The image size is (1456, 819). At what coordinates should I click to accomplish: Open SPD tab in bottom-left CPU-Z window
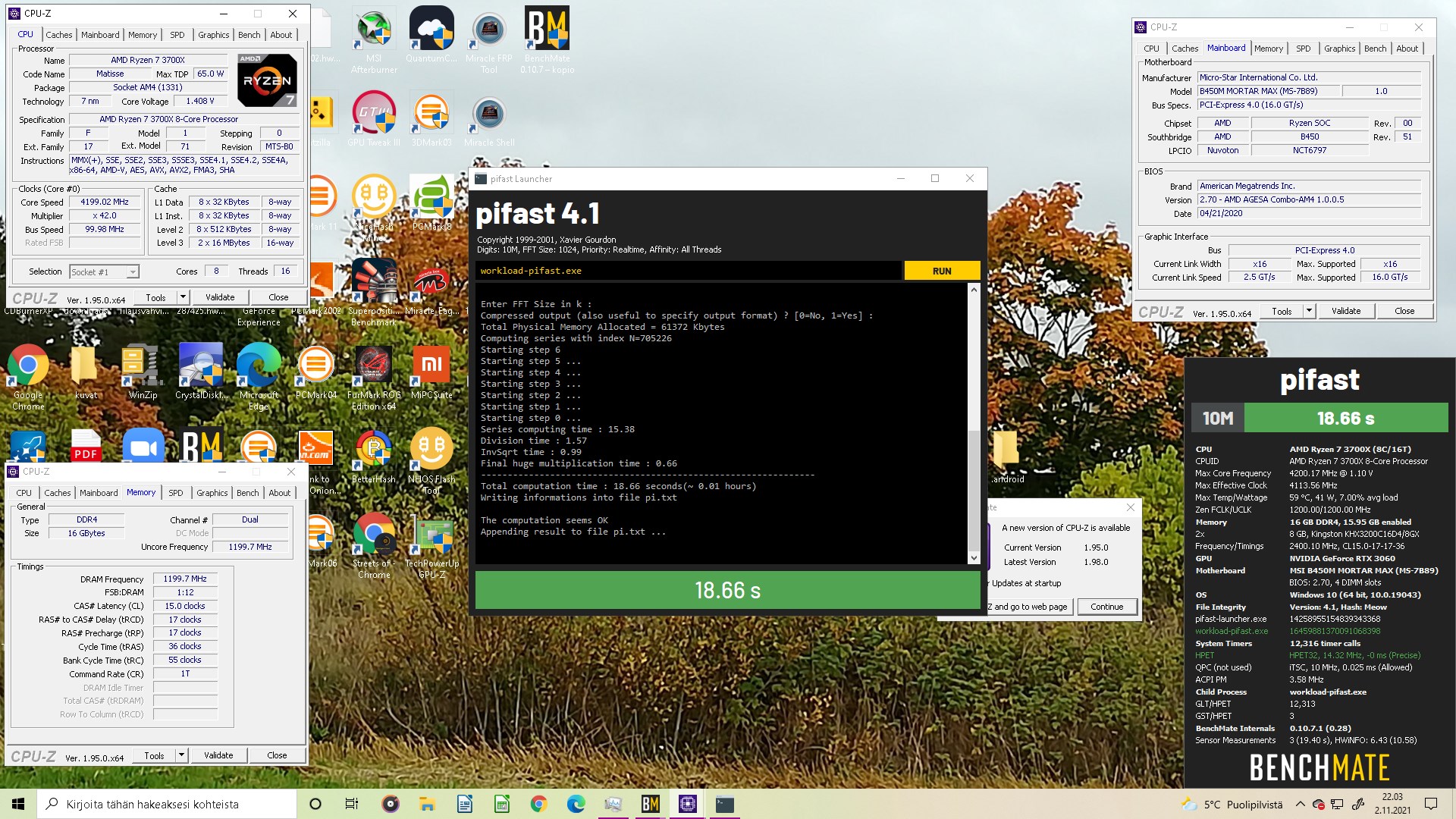(176, 493)
